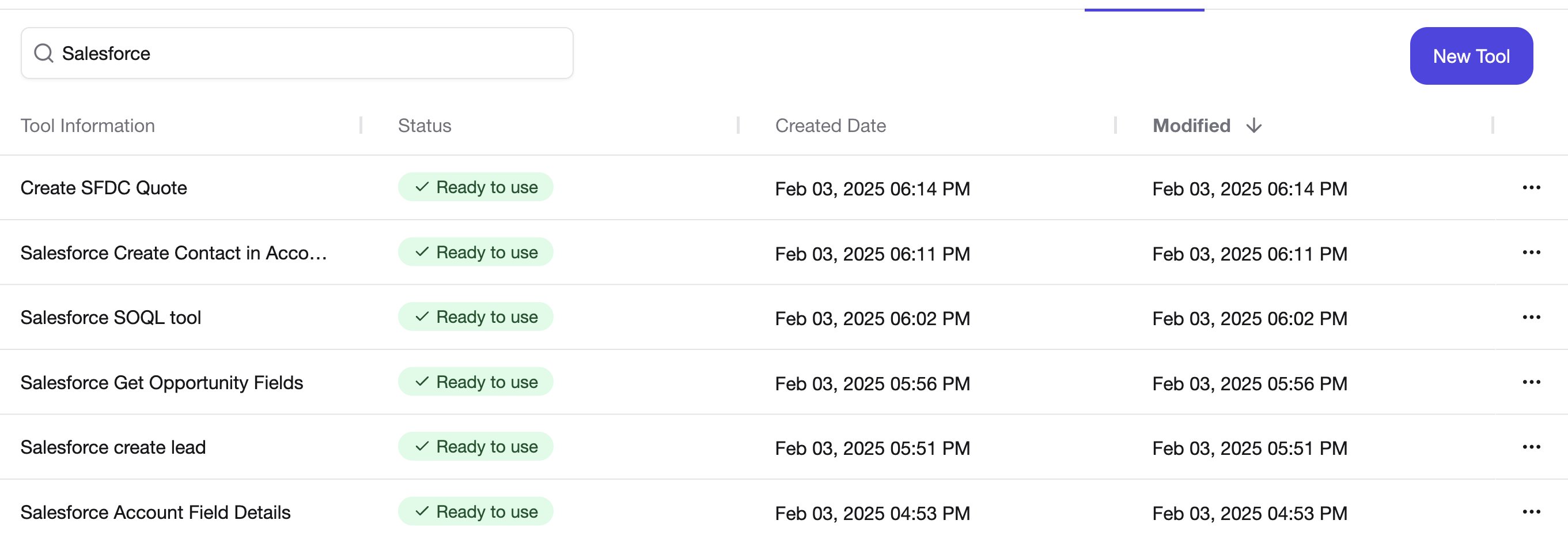Click created date Feb 03, 2025 06:14 PM

pos(872,189)
